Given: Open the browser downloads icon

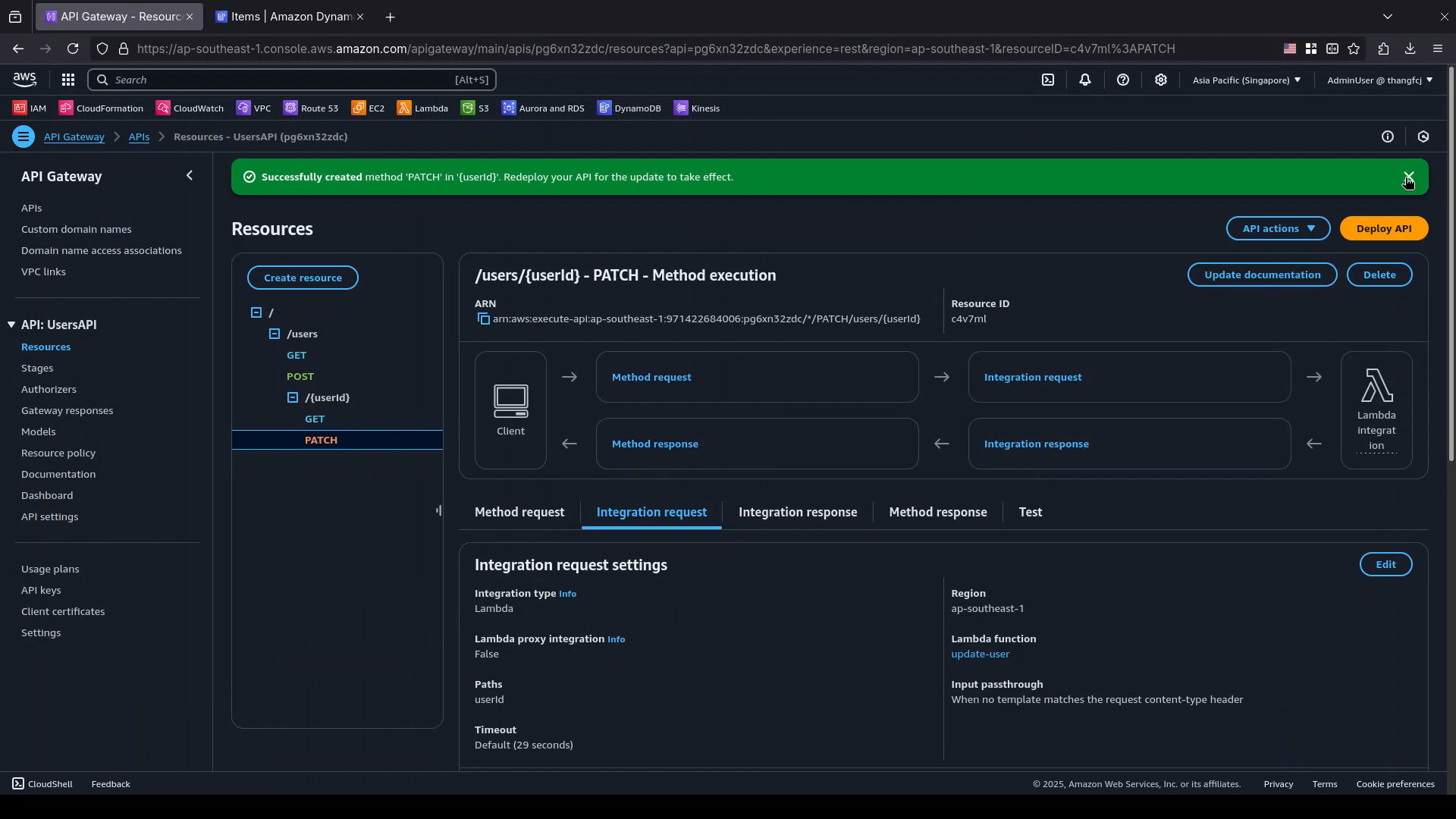Looking at the screenshot, I should (x=1410, y=49).
